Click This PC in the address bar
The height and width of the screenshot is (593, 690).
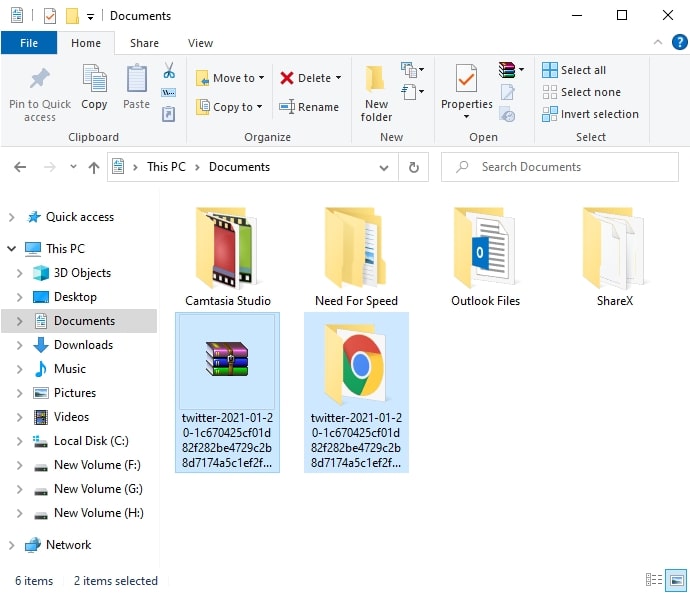(166, 167)
